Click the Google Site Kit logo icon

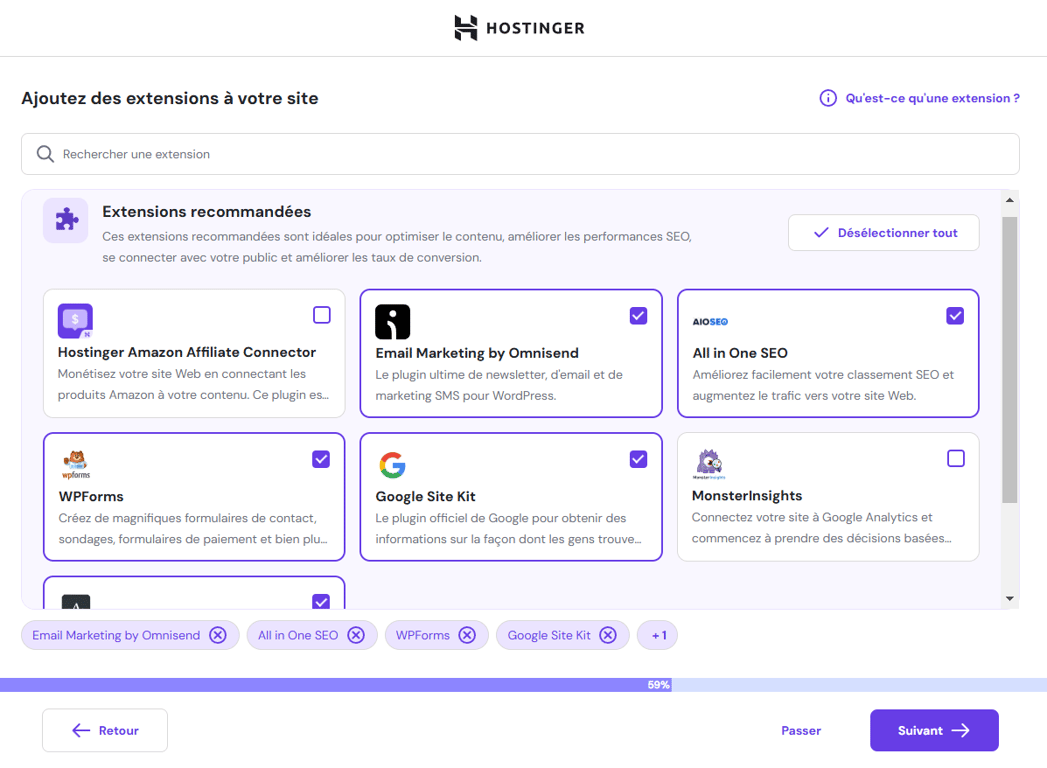[393, 465]
